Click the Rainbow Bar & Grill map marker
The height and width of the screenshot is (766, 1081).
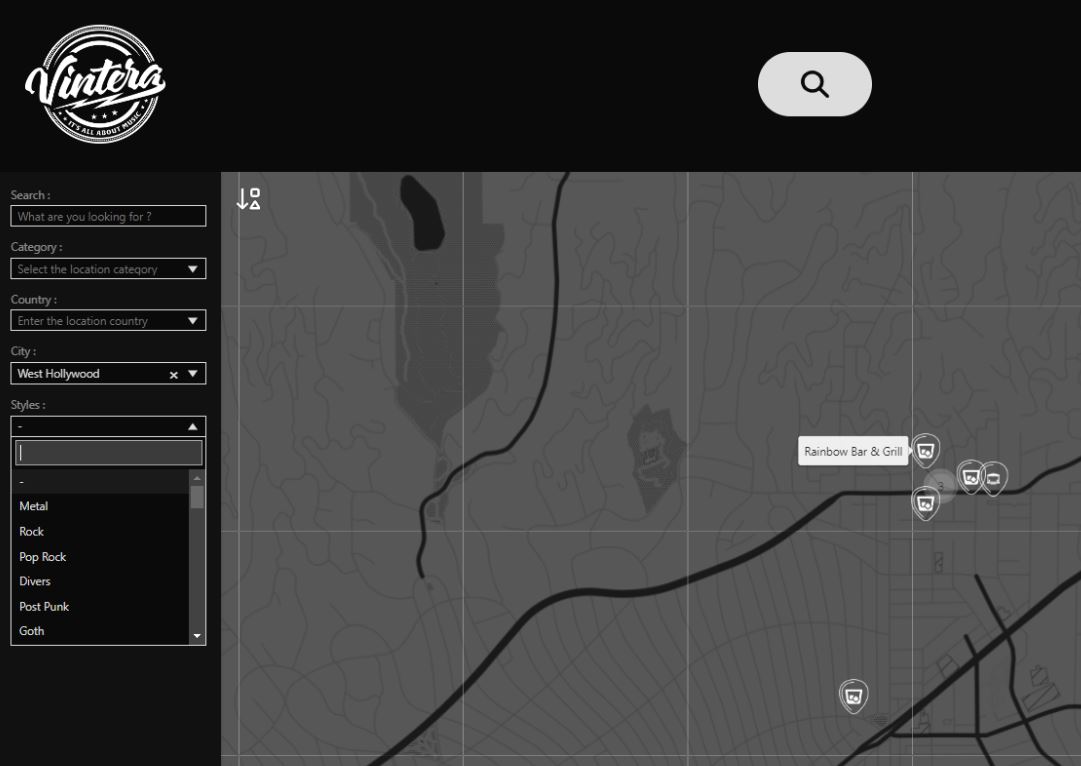[x=926, y=451]
